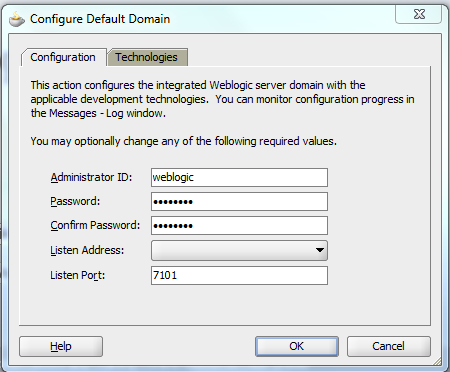
Task: Expand the Listen Address dropdown arrow
Action: [x=320, y=250]
